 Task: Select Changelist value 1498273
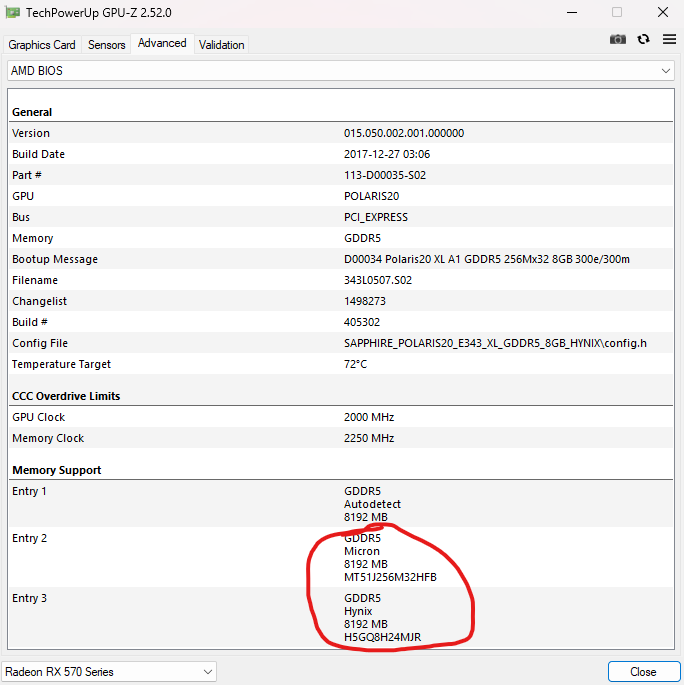tap(365, 301)
